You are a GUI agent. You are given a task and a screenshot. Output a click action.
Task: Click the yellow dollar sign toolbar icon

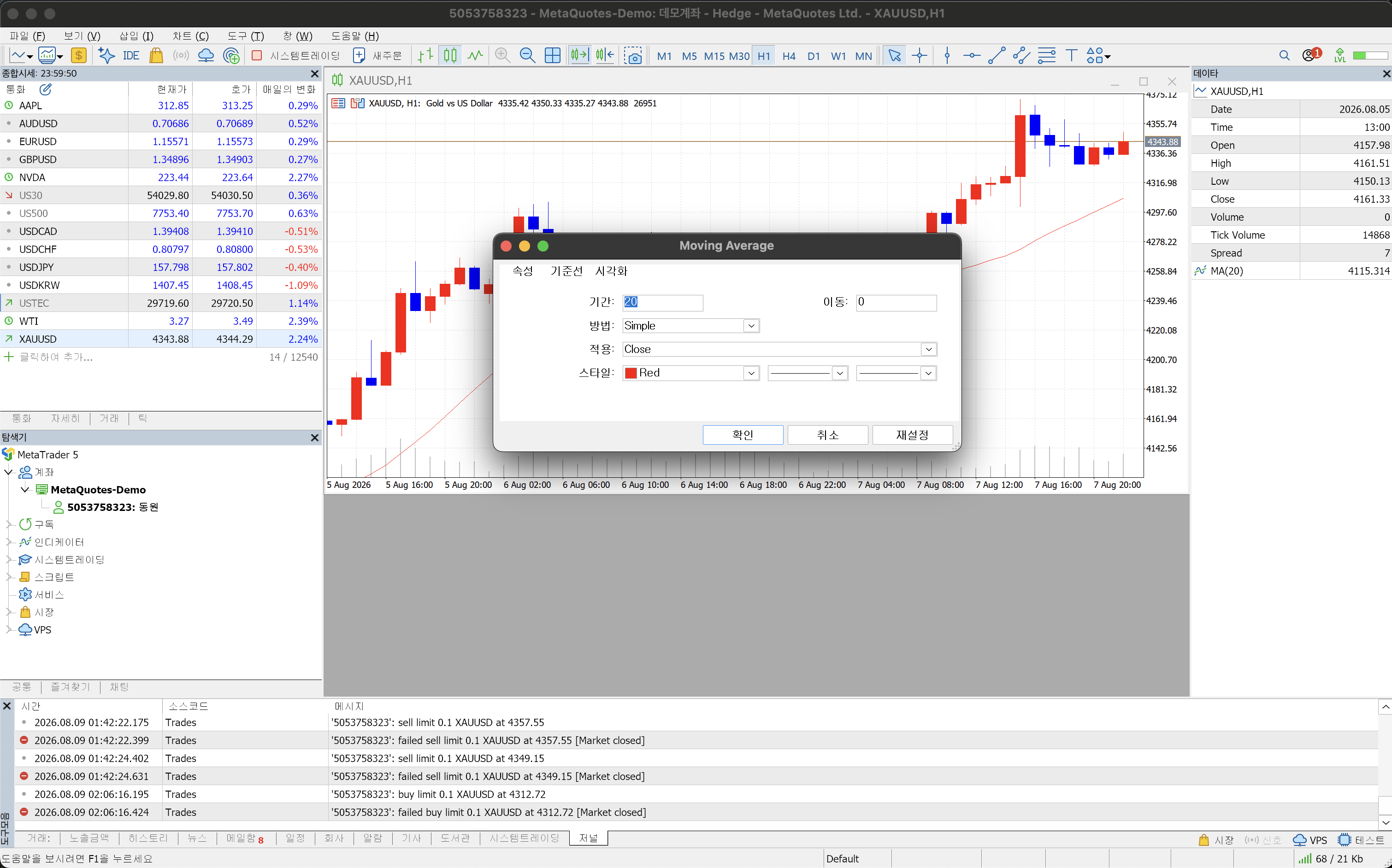79,56
